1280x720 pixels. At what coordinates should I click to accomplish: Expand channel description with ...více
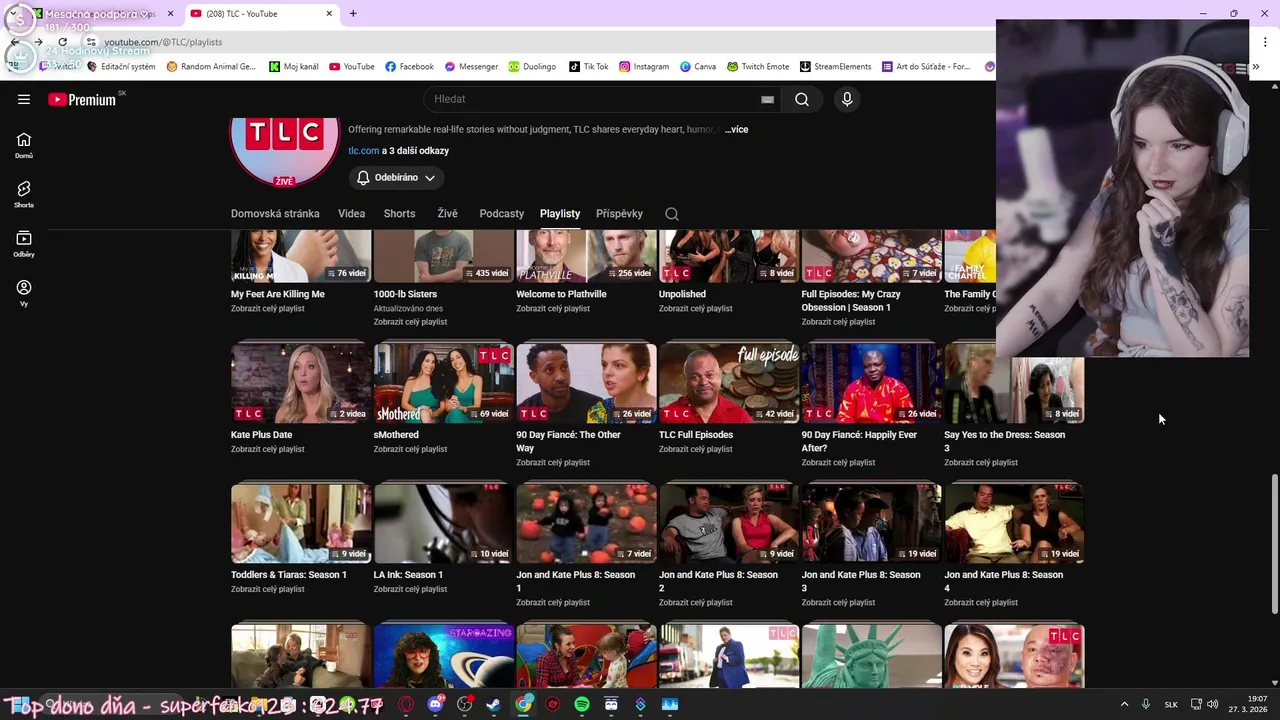(x=737, y=129)
